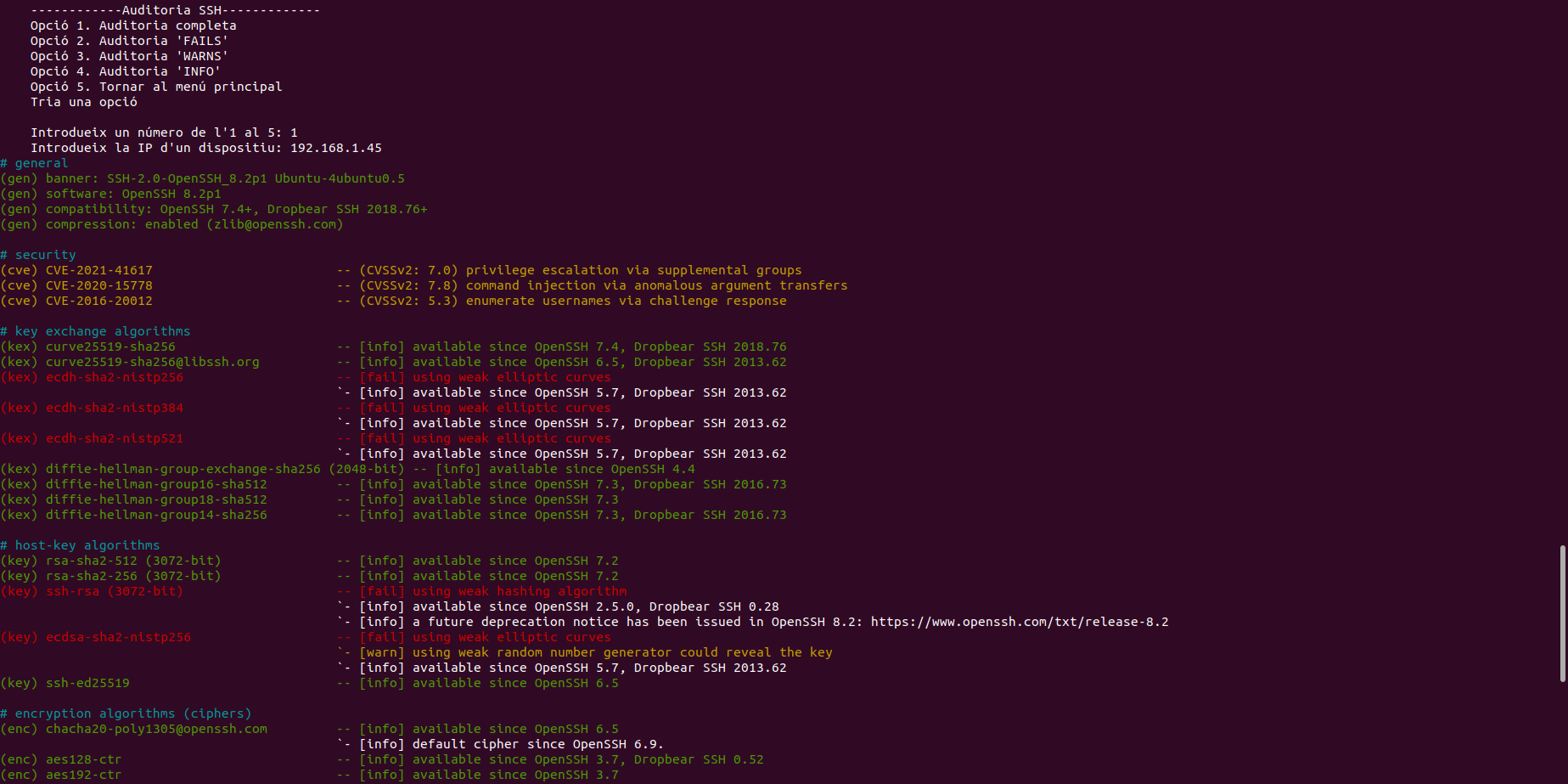
Task: Click the terminal scrollbar thumb
Action: coord(1562,612)
